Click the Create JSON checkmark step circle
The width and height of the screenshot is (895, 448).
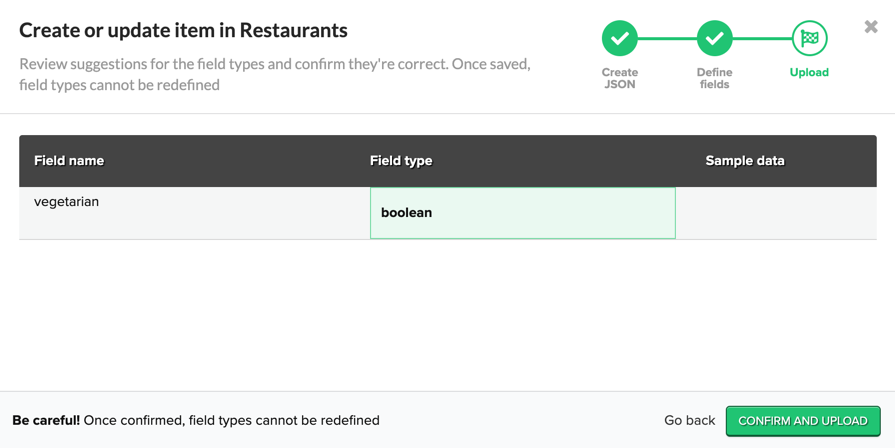(619, 38)
